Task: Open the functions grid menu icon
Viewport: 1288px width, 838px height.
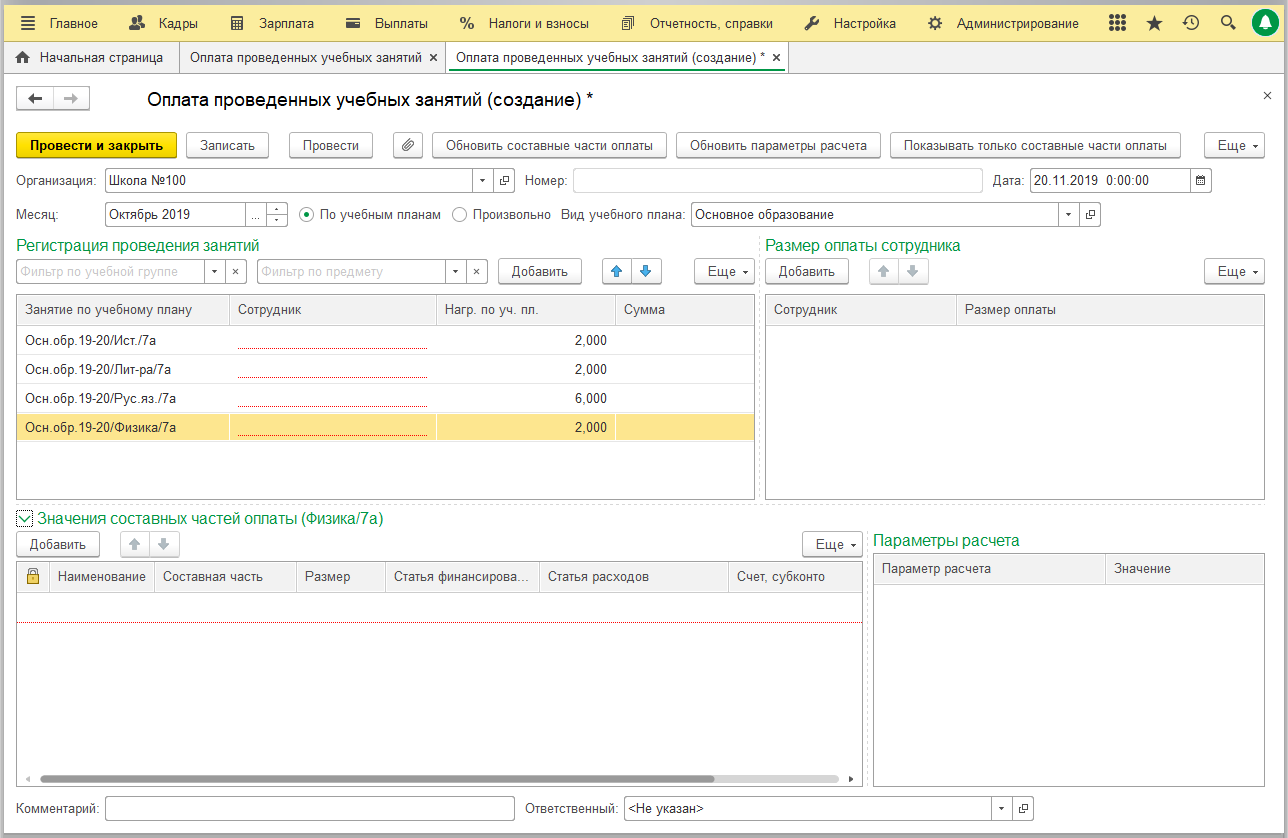Action: [1118, 23]
